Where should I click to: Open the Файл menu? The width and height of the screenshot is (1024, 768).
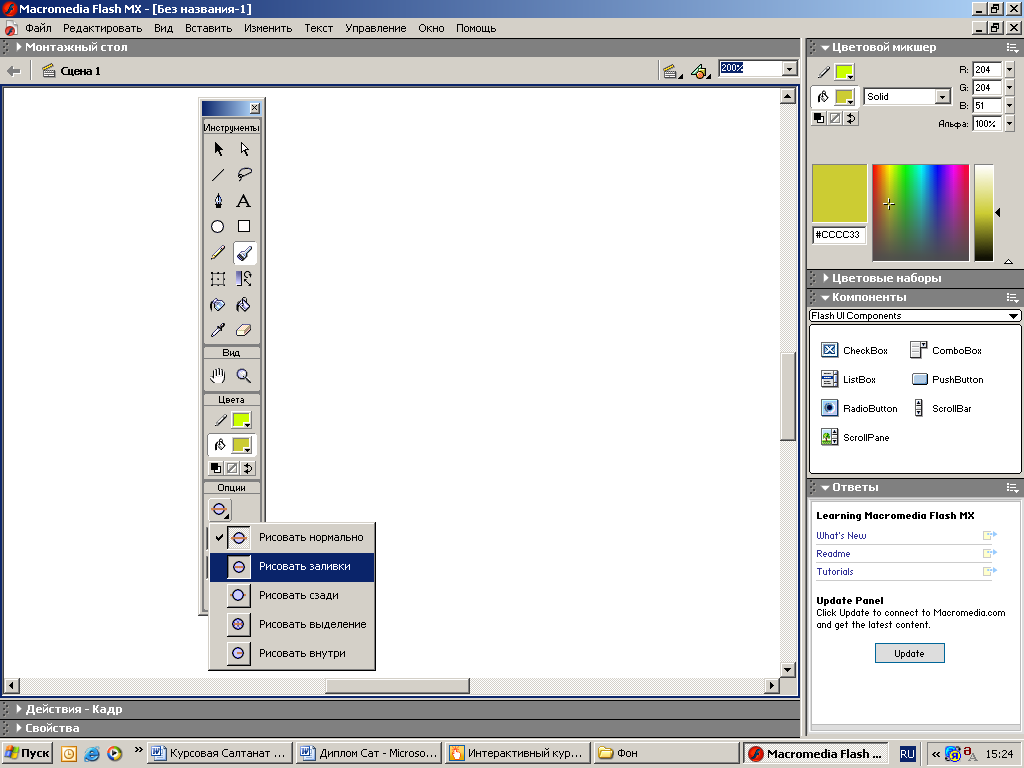[x=39, y=28]
